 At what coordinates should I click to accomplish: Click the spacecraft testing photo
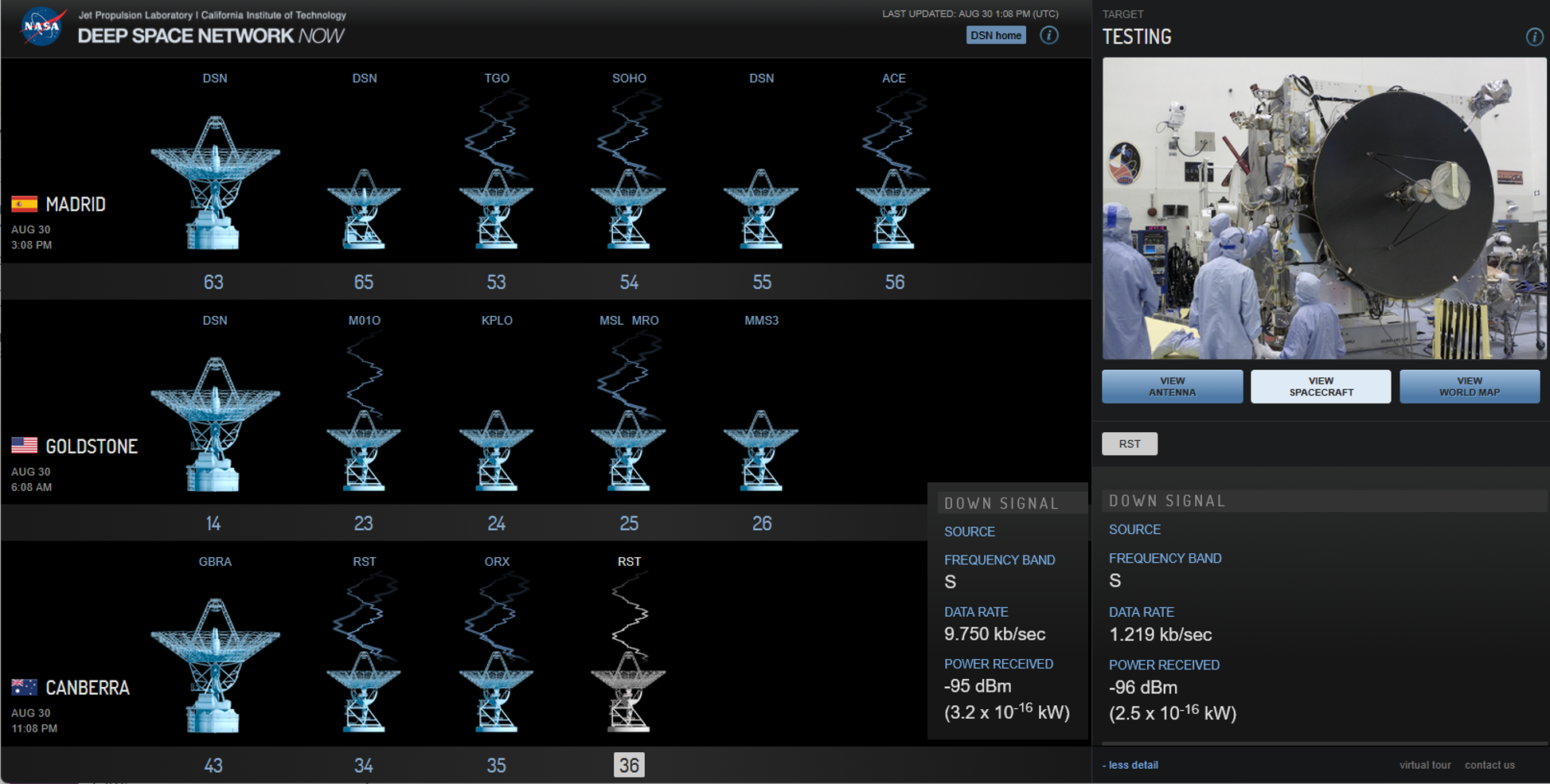click(1324, 209)
